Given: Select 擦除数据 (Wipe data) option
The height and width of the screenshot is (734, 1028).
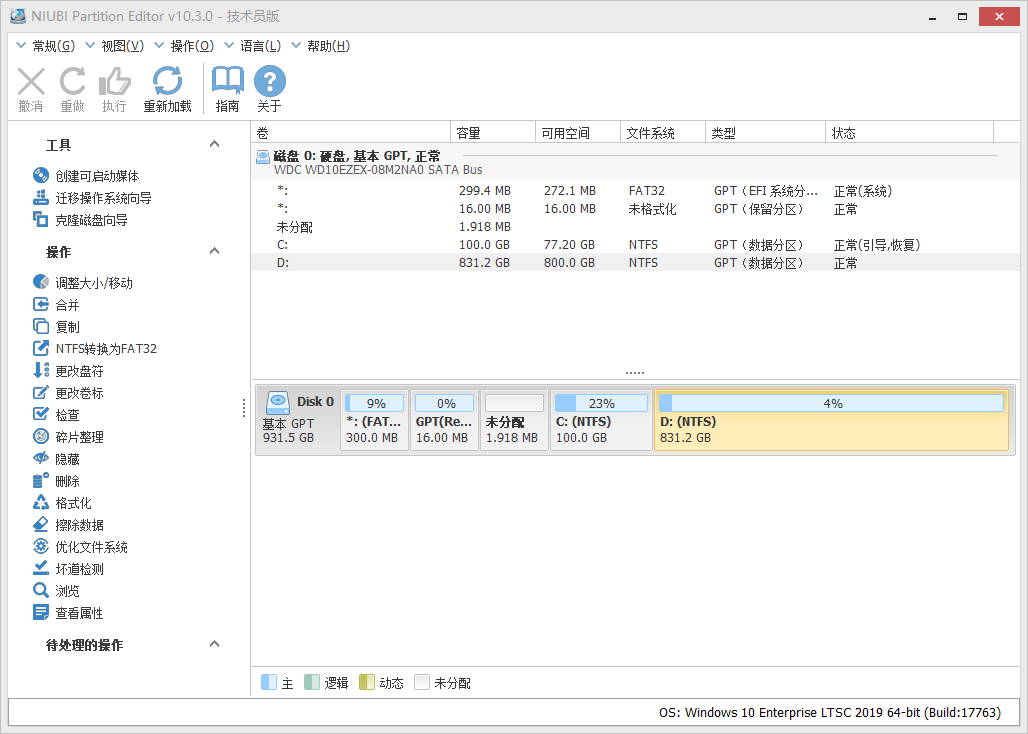Looking at the screenshot, I should click(x=67, y=524).
